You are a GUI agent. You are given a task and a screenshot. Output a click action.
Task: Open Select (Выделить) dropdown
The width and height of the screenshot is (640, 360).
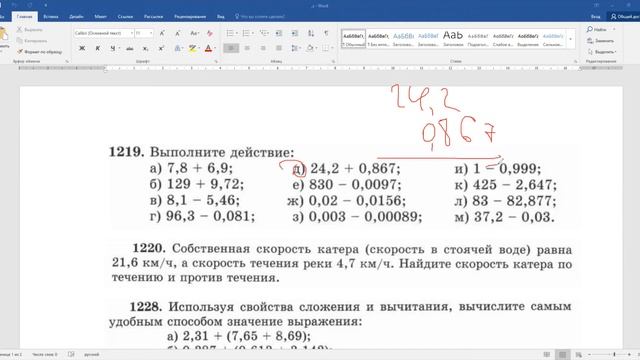(602, 52)
